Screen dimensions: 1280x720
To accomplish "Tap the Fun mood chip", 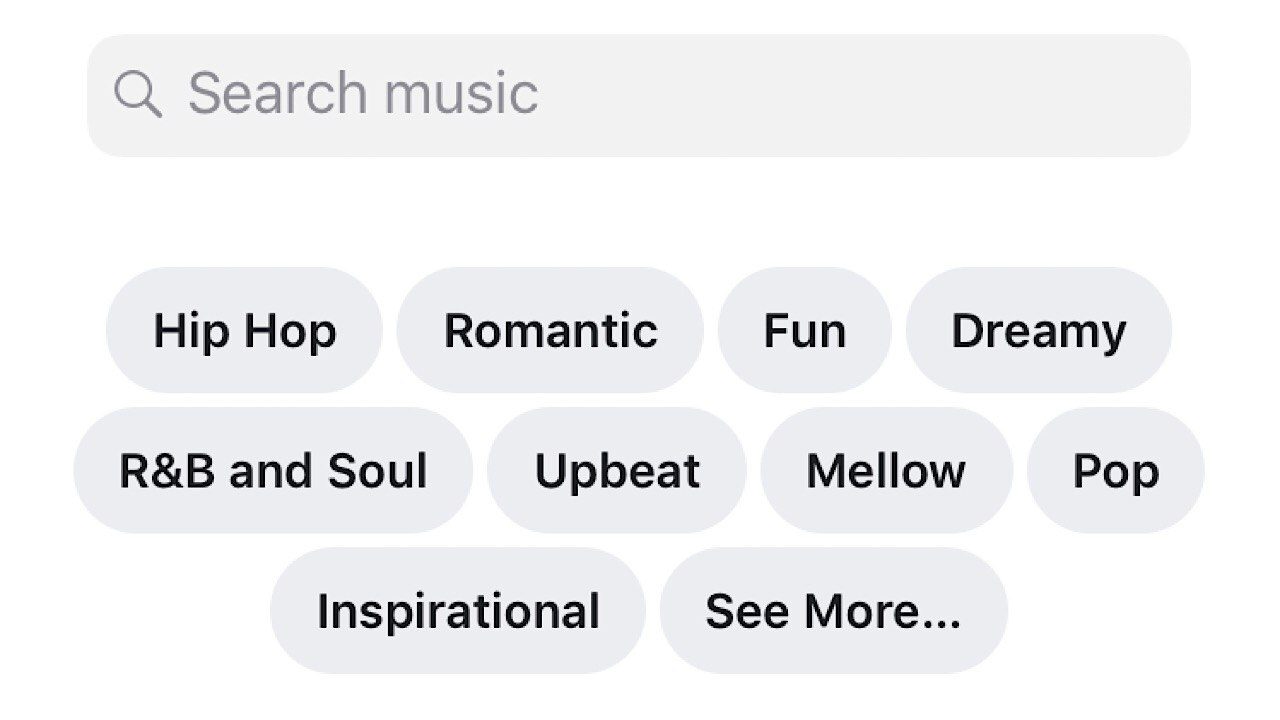I will tap(804, 330).
